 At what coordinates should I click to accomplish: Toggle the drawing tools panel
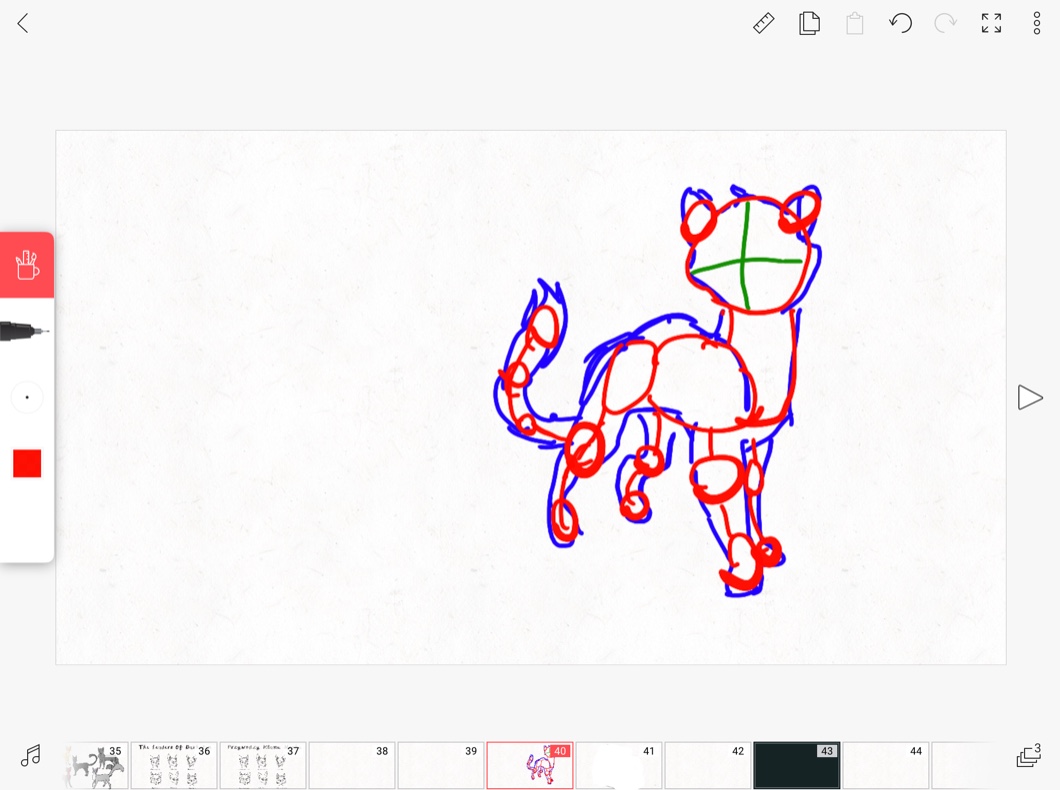click(x=27, y=266)
